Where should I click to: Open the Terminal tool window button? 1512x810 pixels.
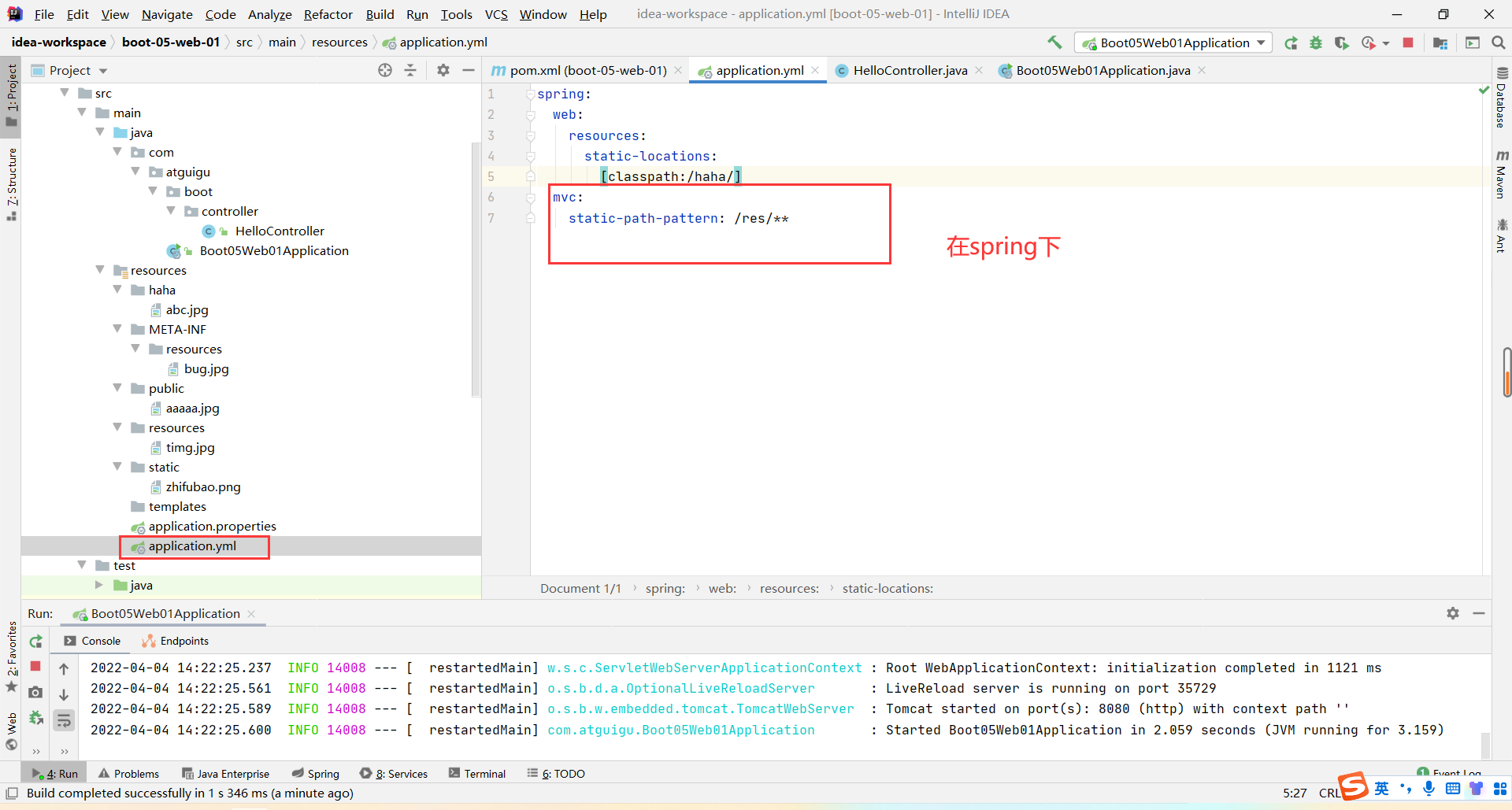pos(477,774)
